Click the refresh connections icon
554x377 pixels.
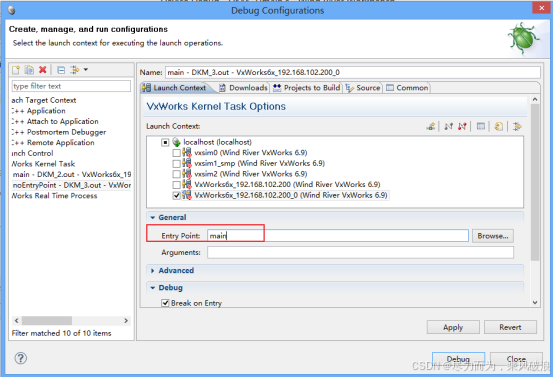click(x=499, y=126)
